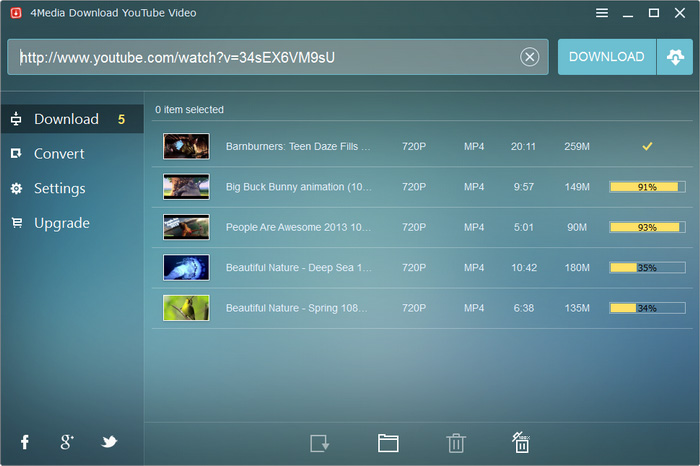Screen dimensions: 700x466
Task: Maximize the application window
Action: [654, 13]
